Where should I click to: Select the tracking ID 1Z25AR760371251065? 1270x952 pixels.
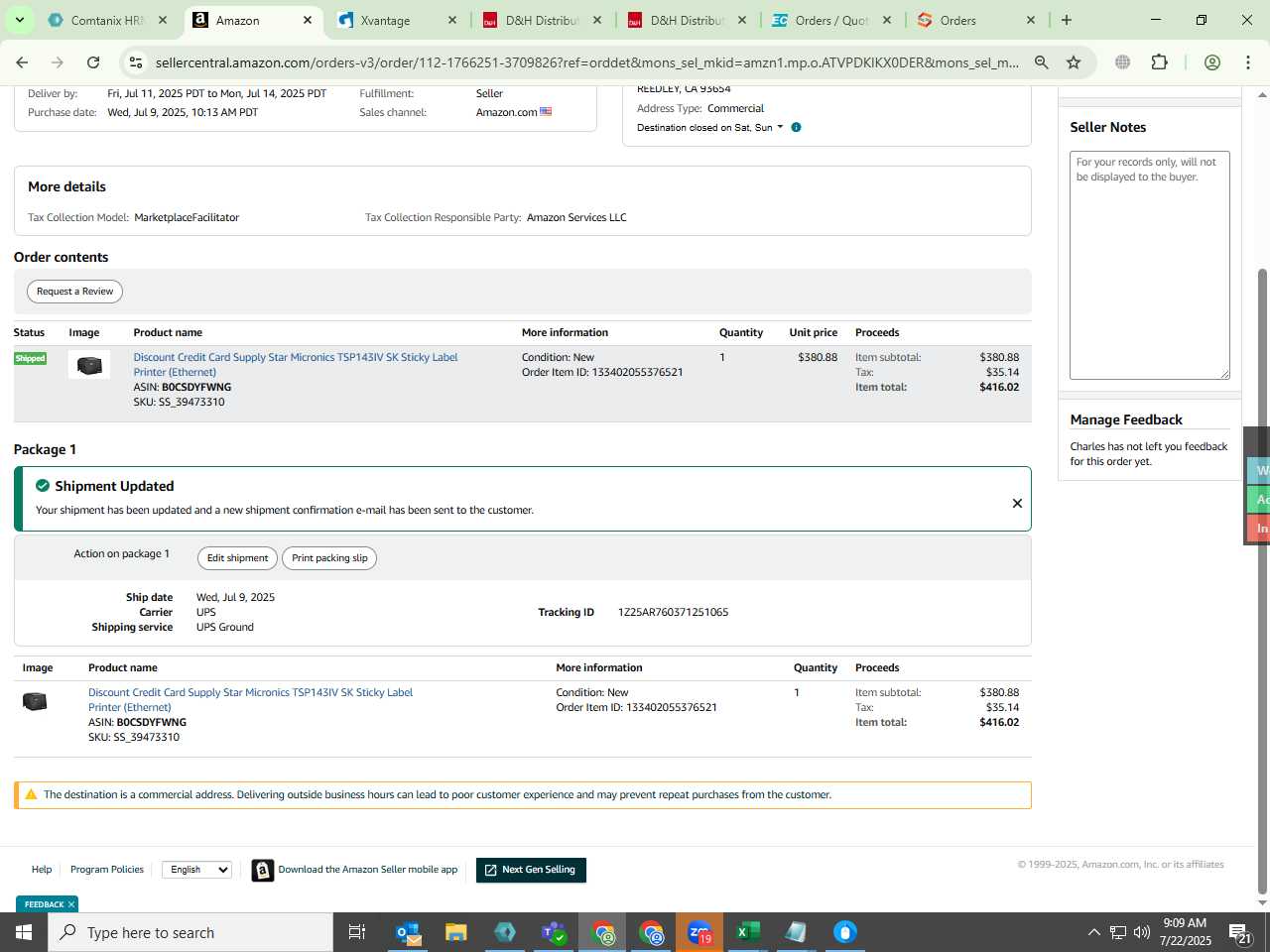[x=673, y=612]
